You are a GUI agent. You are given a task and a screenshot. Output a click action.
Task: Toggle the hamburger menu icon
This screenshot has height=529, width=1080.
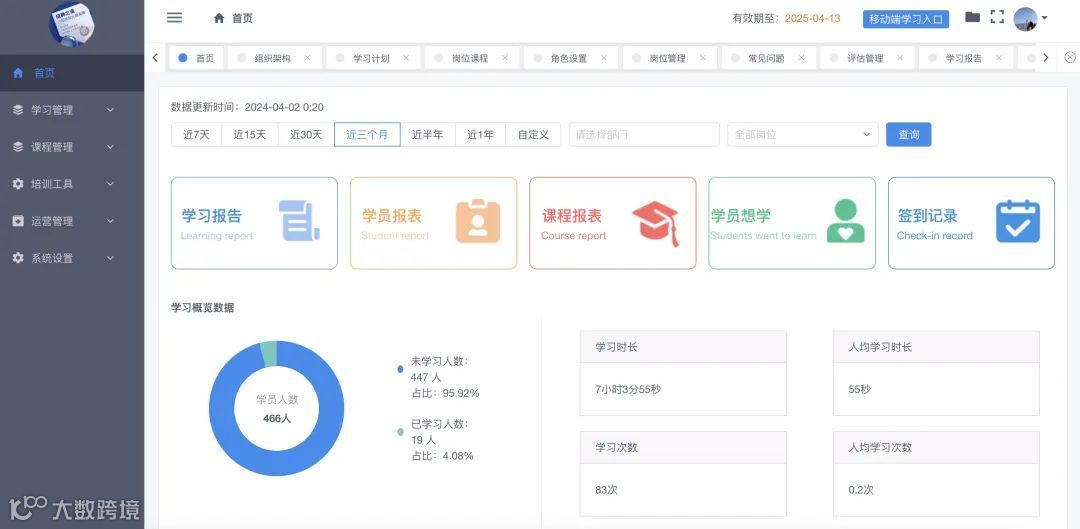pyautogui.click(x=174, y=18)
